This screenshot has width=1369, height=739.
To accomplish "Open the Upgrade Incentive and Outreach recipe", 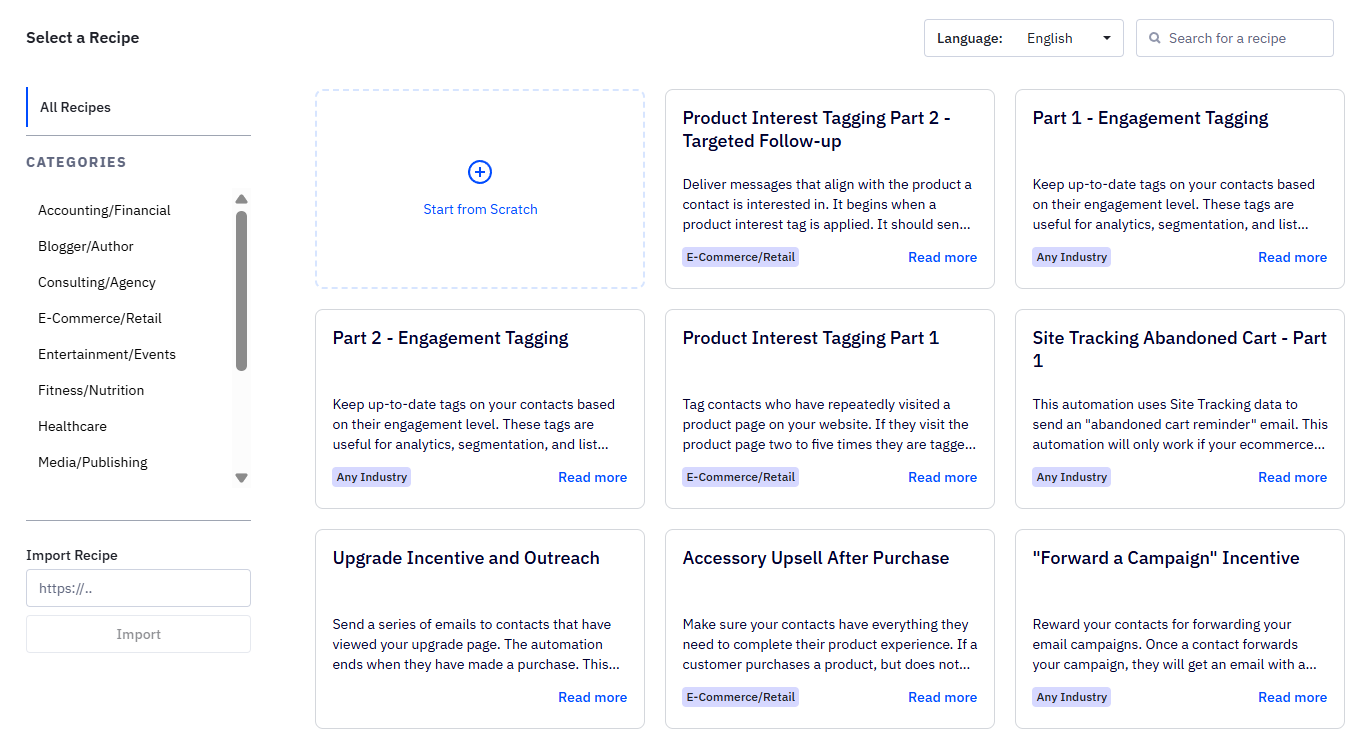I will [466, 557].
